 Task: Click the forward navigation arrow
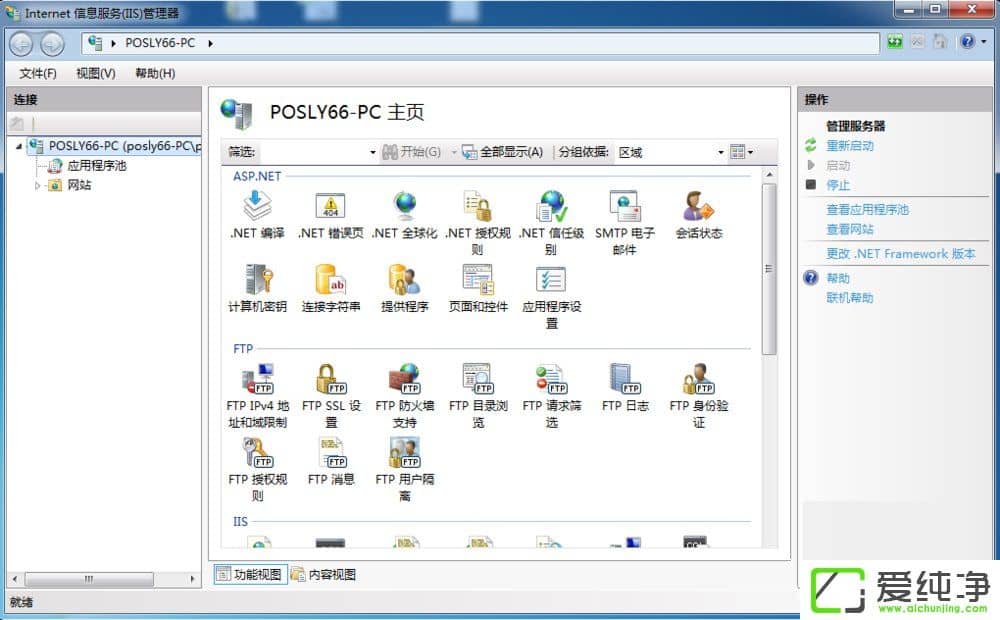[52, 43]
